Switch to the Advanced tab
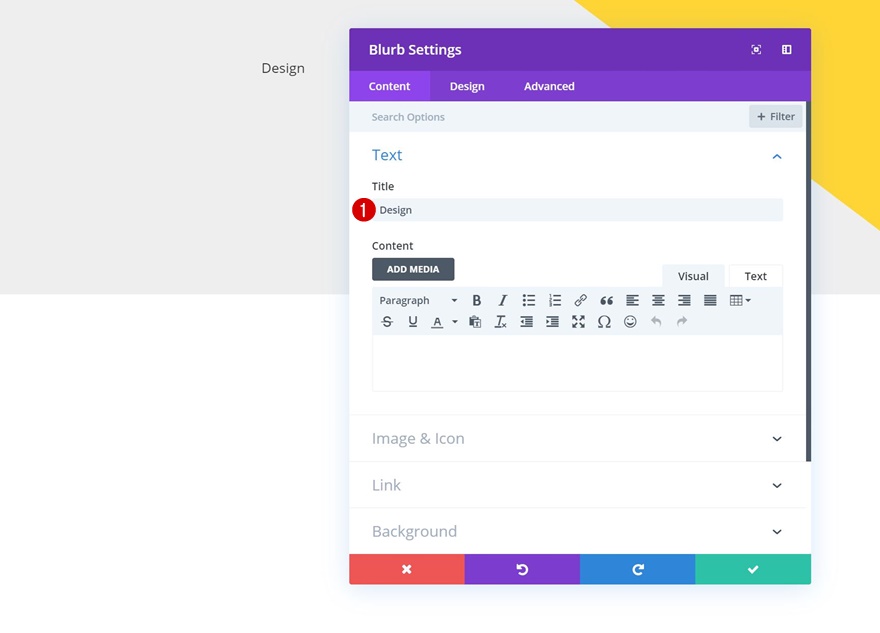 pos(549,86)
